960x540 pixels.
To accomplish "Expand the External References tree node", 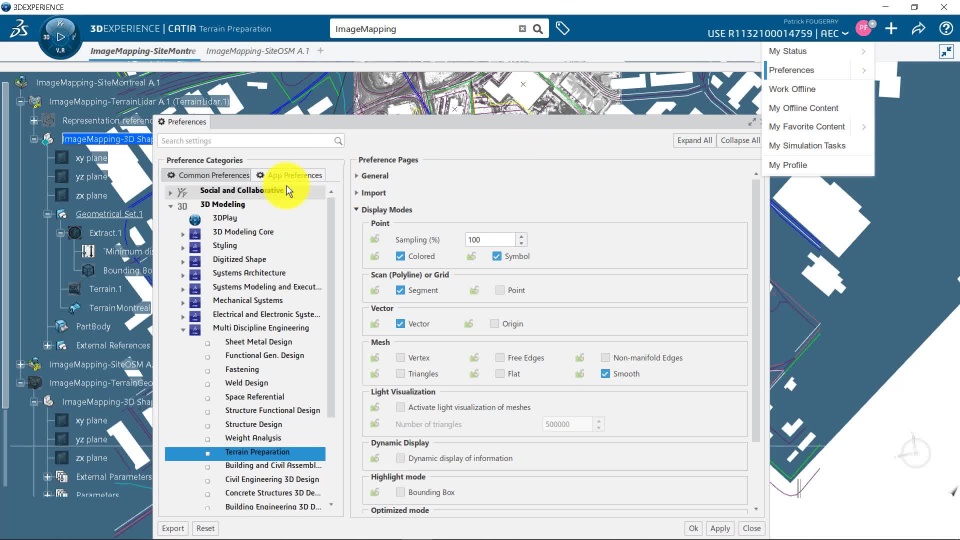I will coord(48,345).
